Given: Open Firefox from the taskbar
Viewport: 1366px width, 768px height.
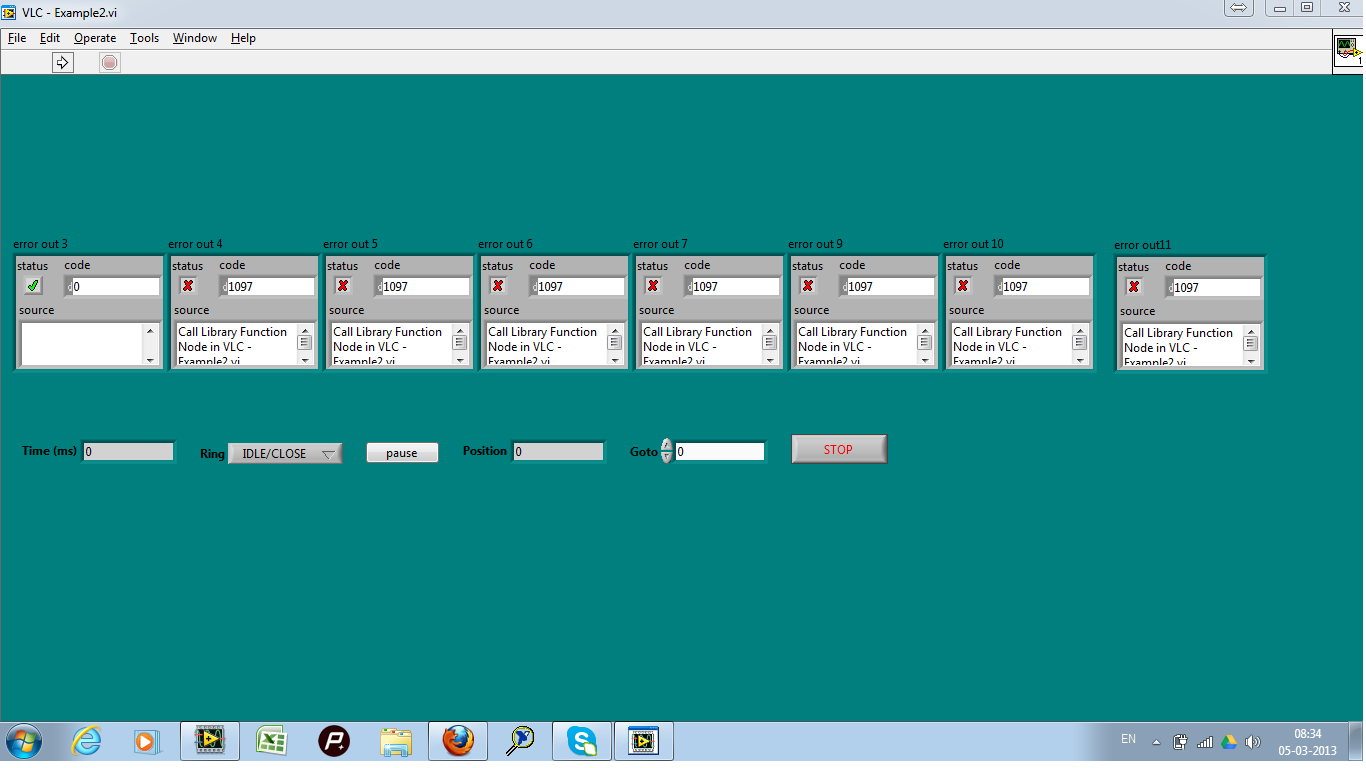Looking at the screenshot, I should point(458,741).
